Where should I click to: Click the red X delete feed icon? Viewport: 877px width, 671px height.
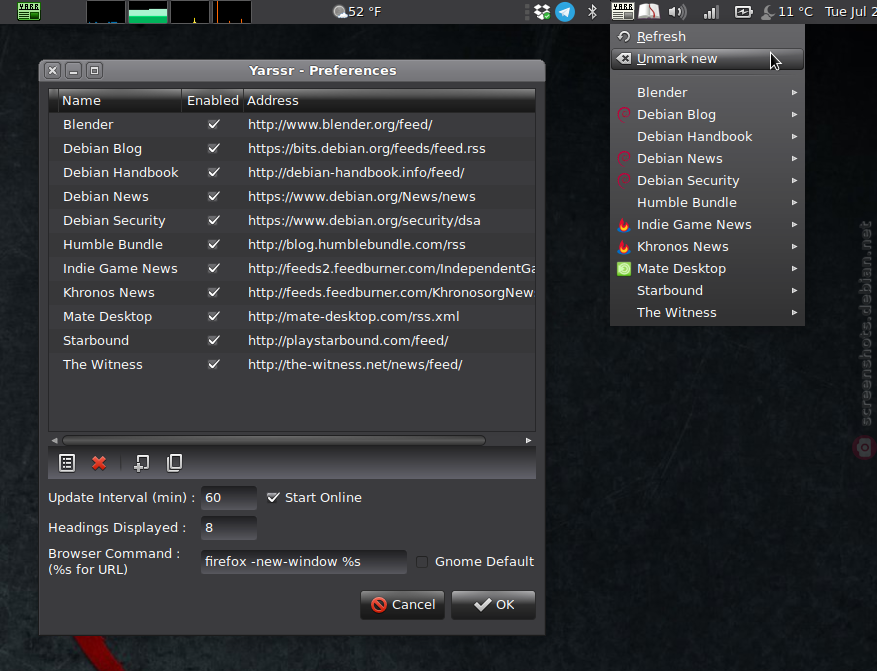pyautogui.click(x=99, y=463)
